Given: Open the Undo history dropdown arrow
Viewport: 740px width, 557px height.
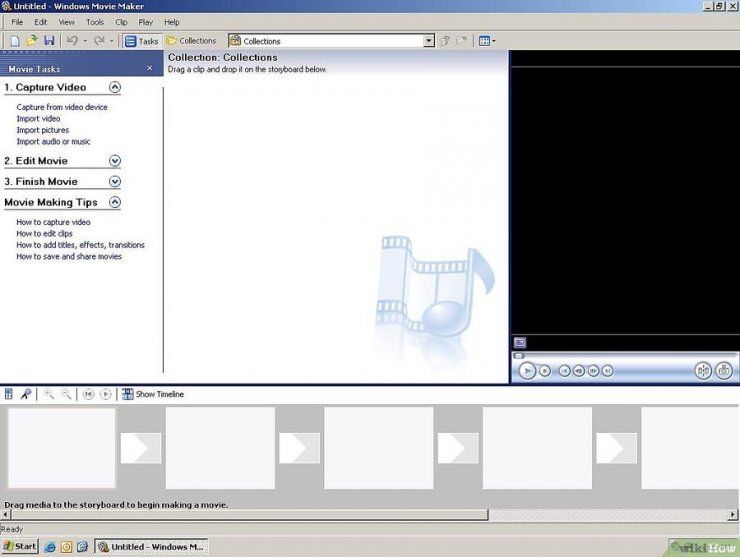Looking at the screenshot, I should click(x=85, y=41).
